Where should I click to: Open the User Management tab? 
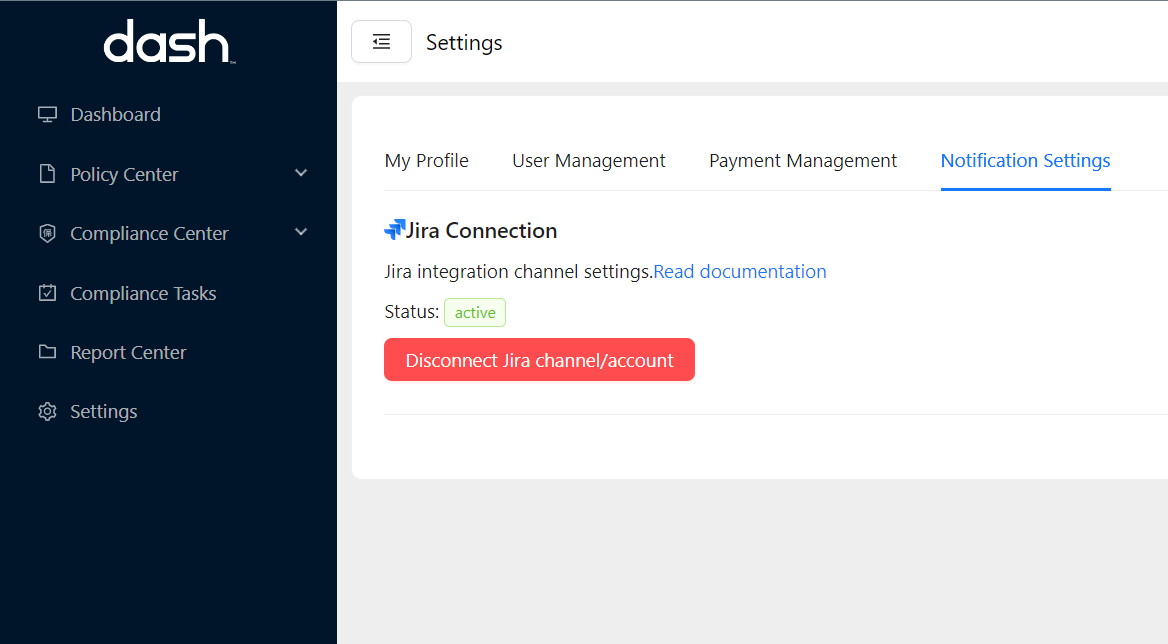(588, 160)
